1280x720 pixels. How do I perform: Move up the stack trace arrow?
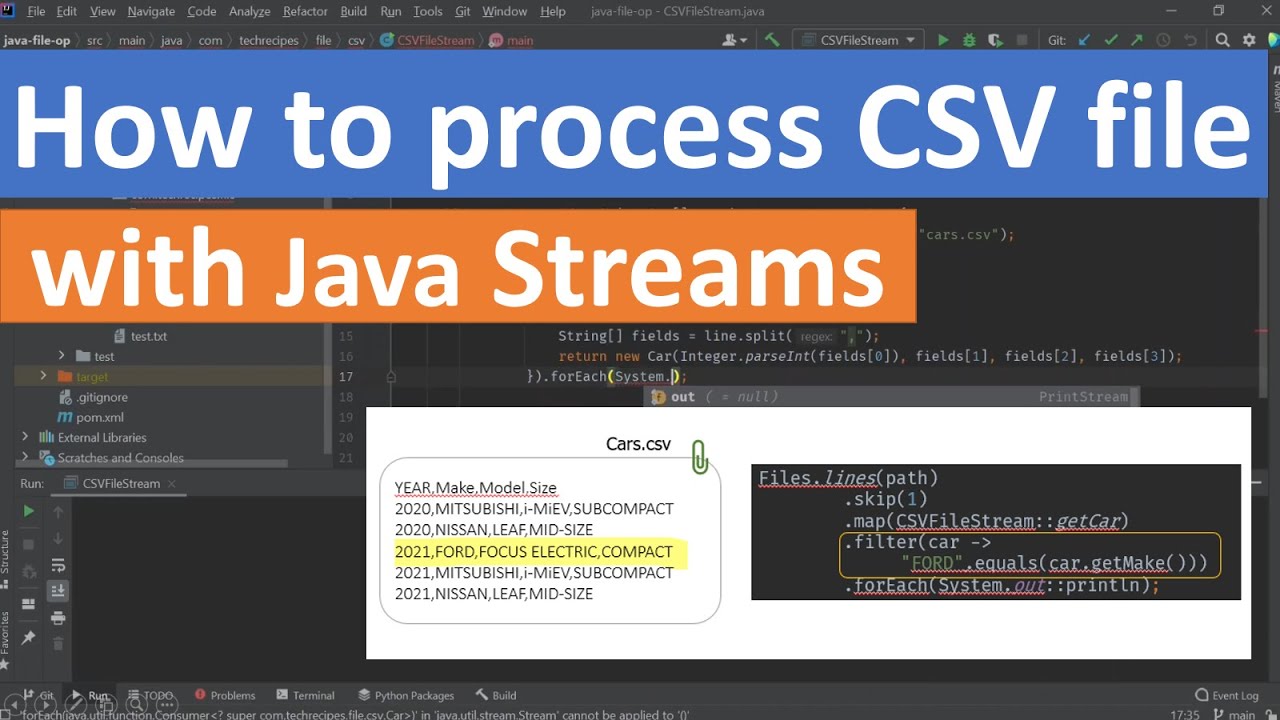point(58,511)
